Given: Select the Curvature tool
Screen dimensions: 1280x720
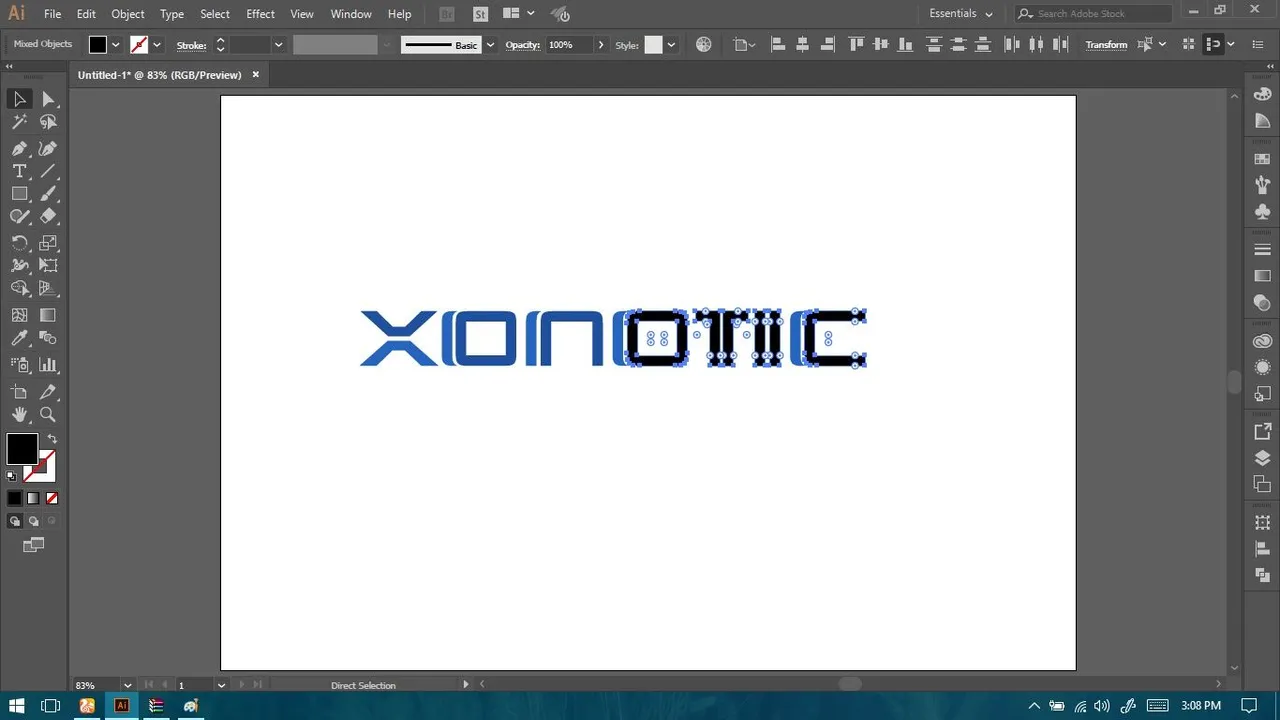Looking at the screenshot, I should coord(48,148).
